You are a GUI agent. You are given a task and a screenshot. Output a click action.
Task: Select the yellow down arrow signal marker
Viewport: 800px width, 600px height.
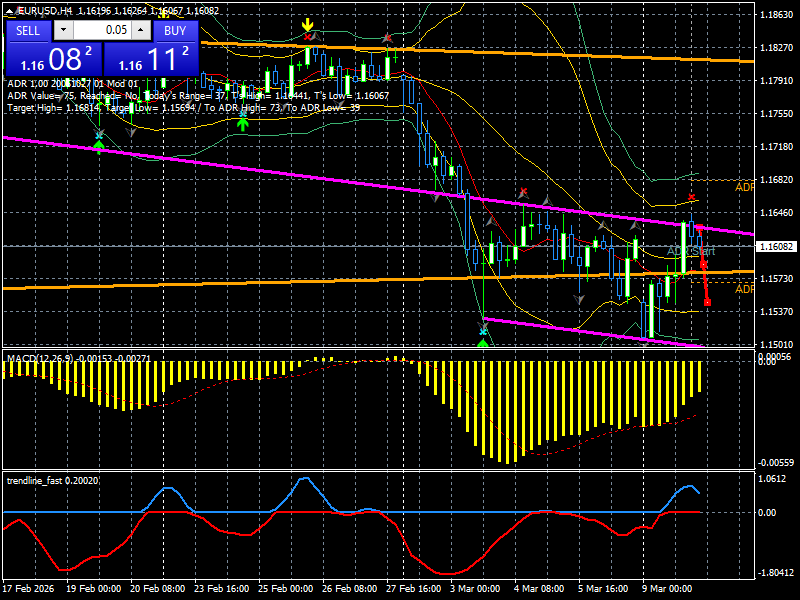307,24
